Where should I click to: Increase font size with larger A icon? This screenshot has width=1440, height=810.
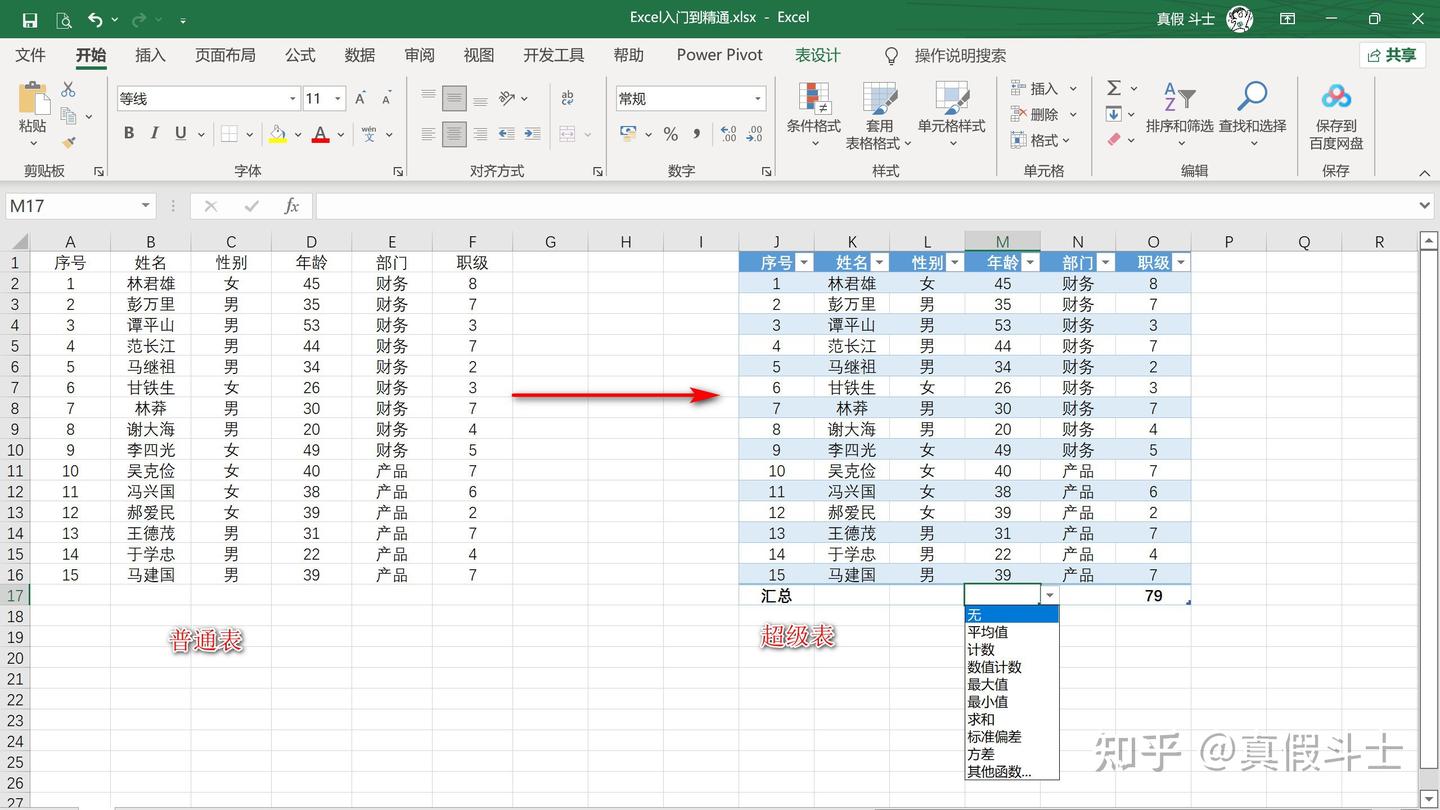(361, 98)
